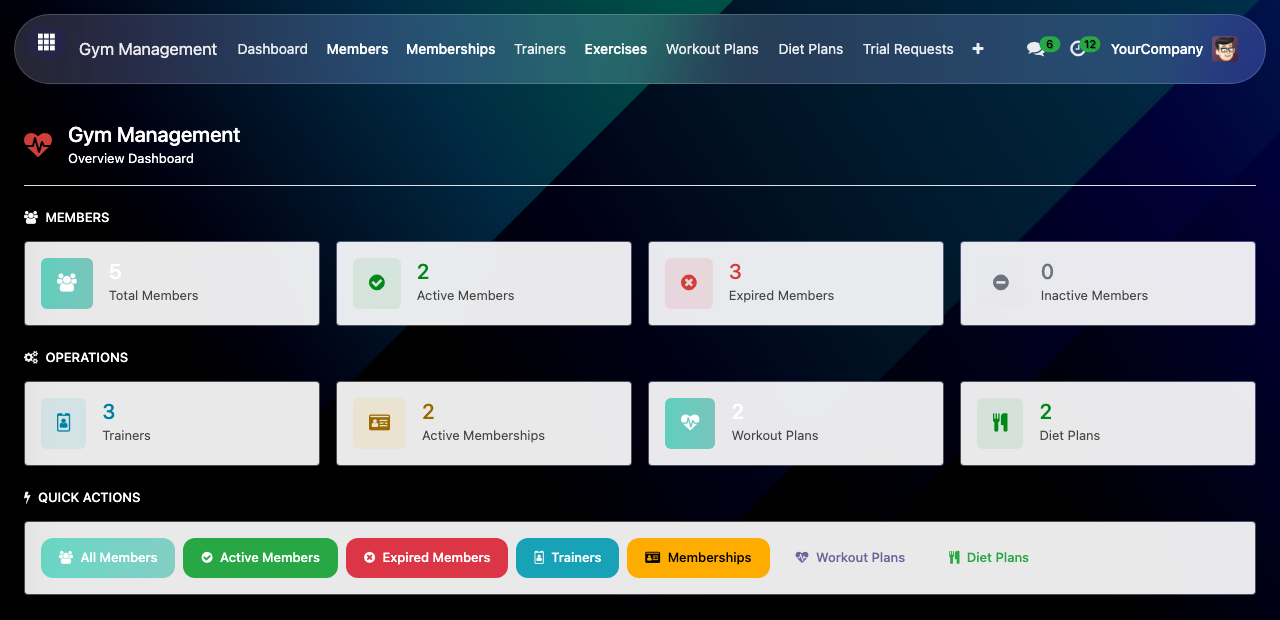Click the plus icon in the navbar
1280x620 pixels.
pos(978,49)
